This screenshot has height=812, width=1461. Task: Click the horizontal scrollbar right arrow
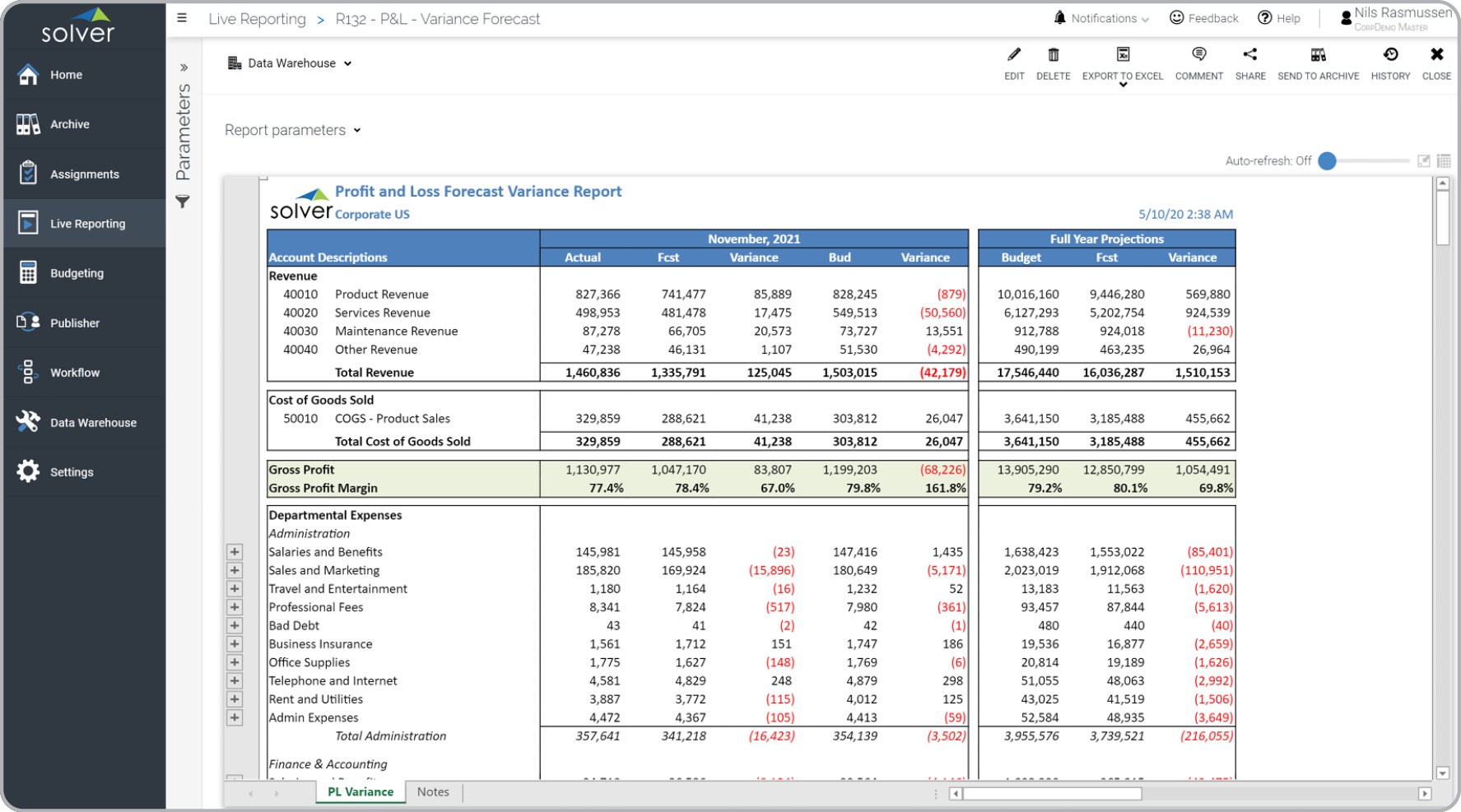pos(1424,794)
